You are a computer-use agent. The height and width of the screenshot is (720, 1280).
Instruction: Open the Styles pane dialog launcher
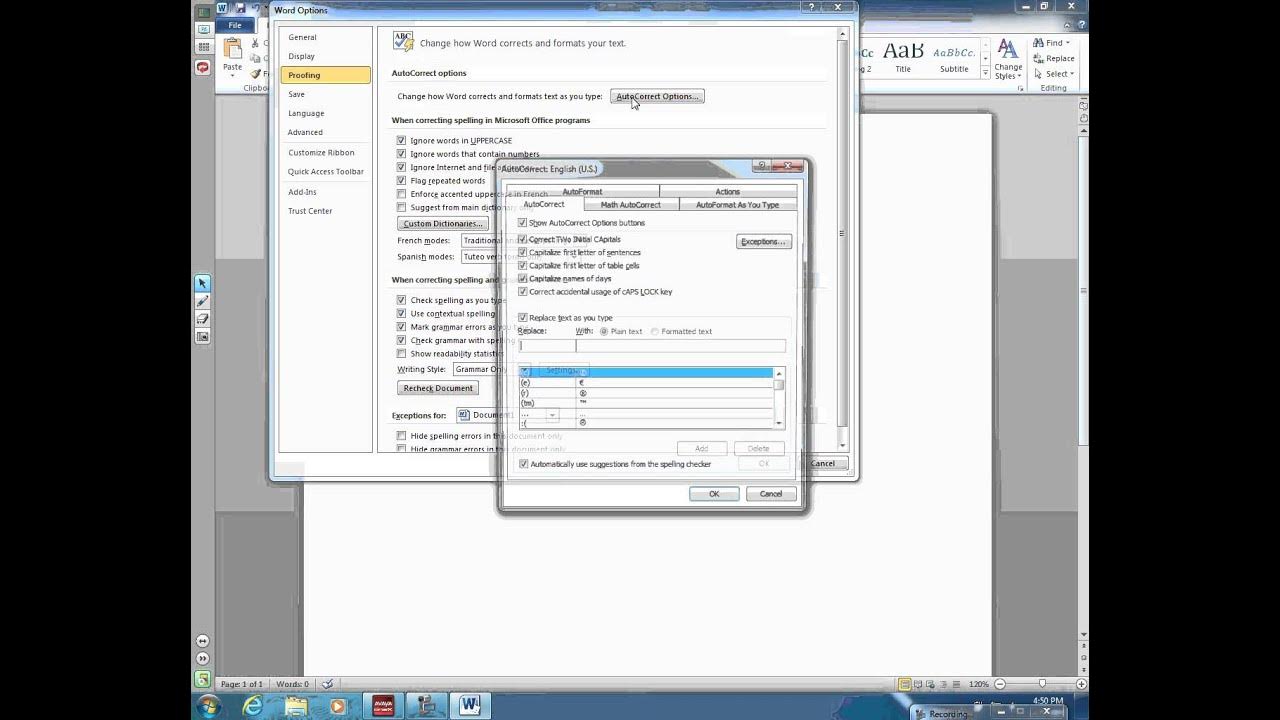pyautogui.click(x=1021, y=88)
